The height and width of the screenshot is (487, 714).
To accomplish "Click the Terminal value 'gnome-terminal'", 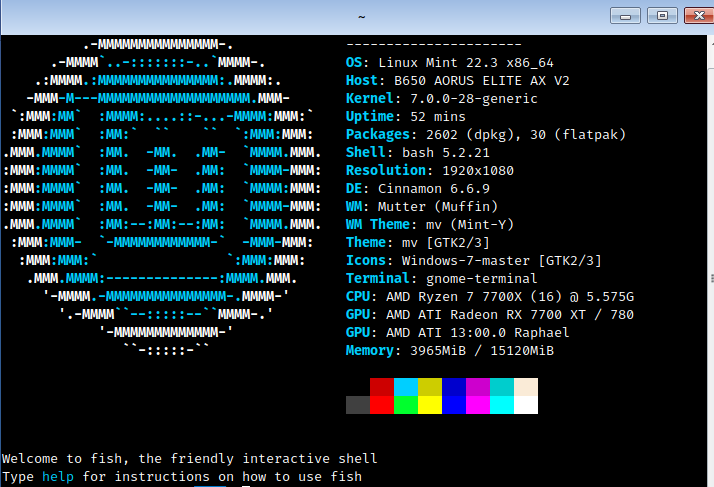I will [481, 278].
